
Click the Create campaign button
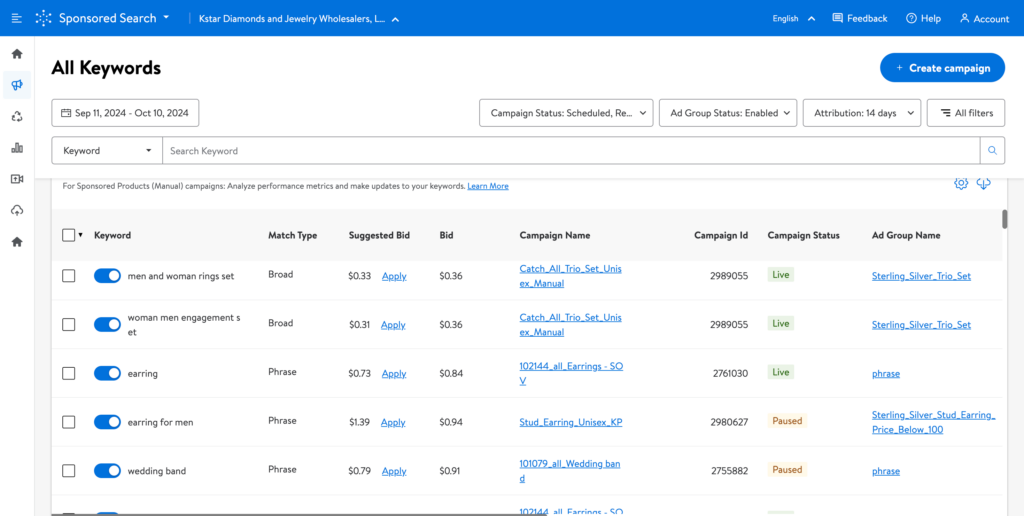pyautogui.click(x=942, y=68)
